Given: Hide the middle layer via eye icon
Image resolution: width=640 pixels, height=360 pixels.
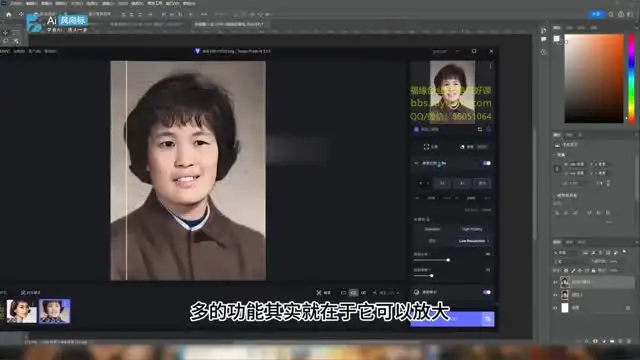Looking at the screenshot, I should click(x=555, y=295).
